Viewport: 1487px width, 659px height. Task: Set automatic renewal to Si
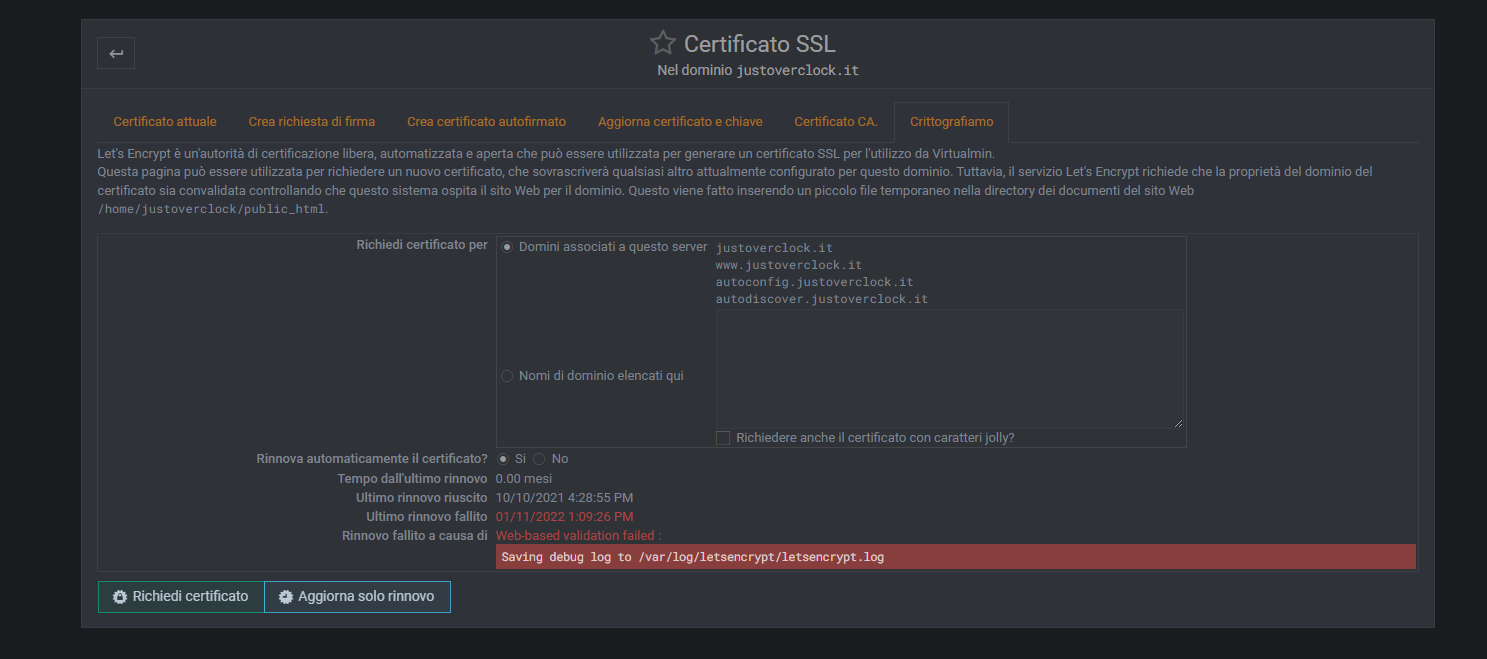click(x=503, y=459)
